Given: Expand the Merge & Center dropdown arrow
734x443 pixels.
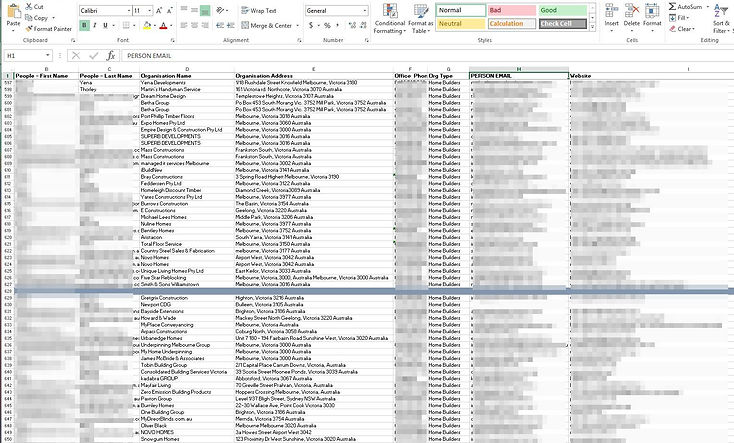Looking at the screenshot, I should click(x=298, y=25).
